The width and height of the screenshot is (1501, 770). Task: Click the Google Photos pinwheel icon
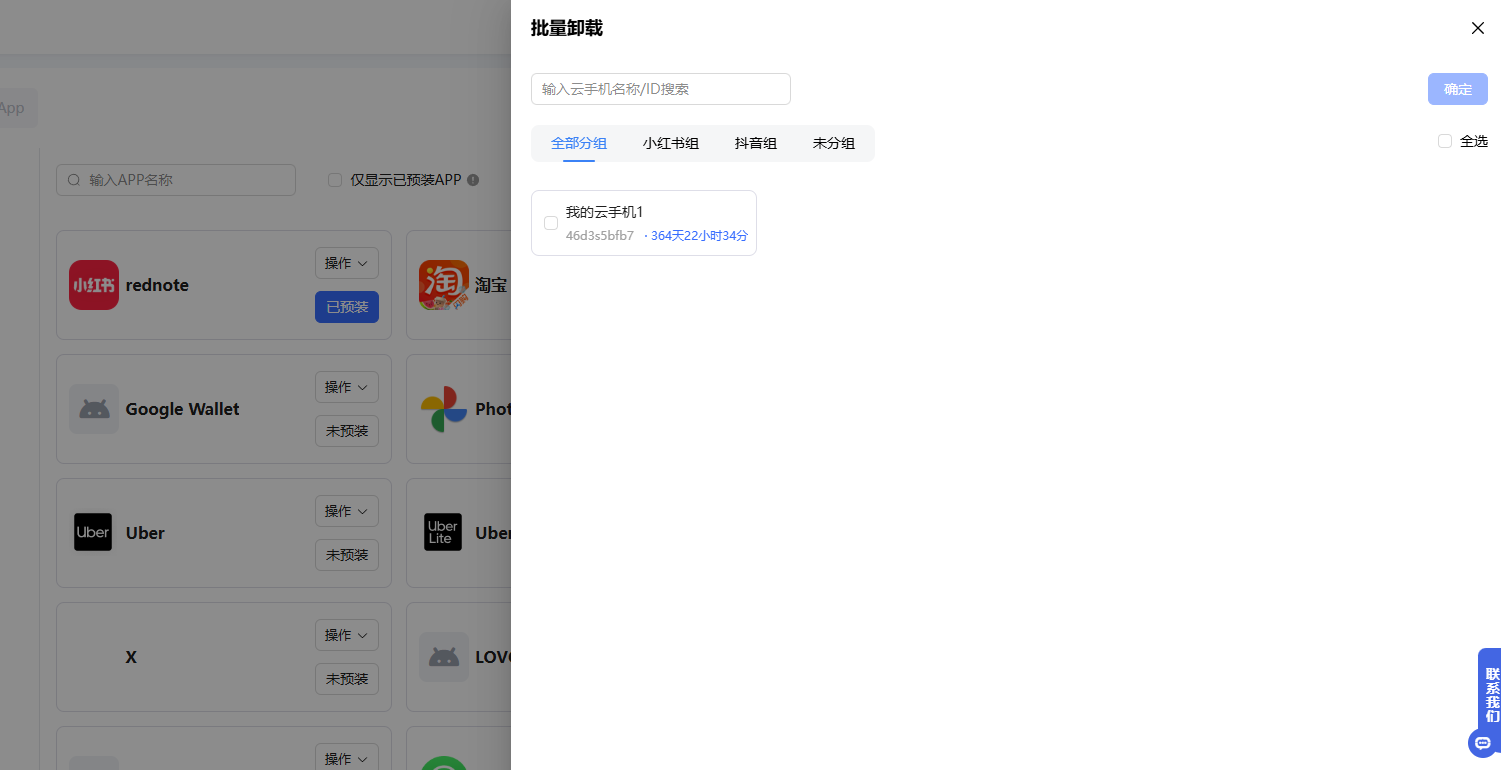click(444, 409)
